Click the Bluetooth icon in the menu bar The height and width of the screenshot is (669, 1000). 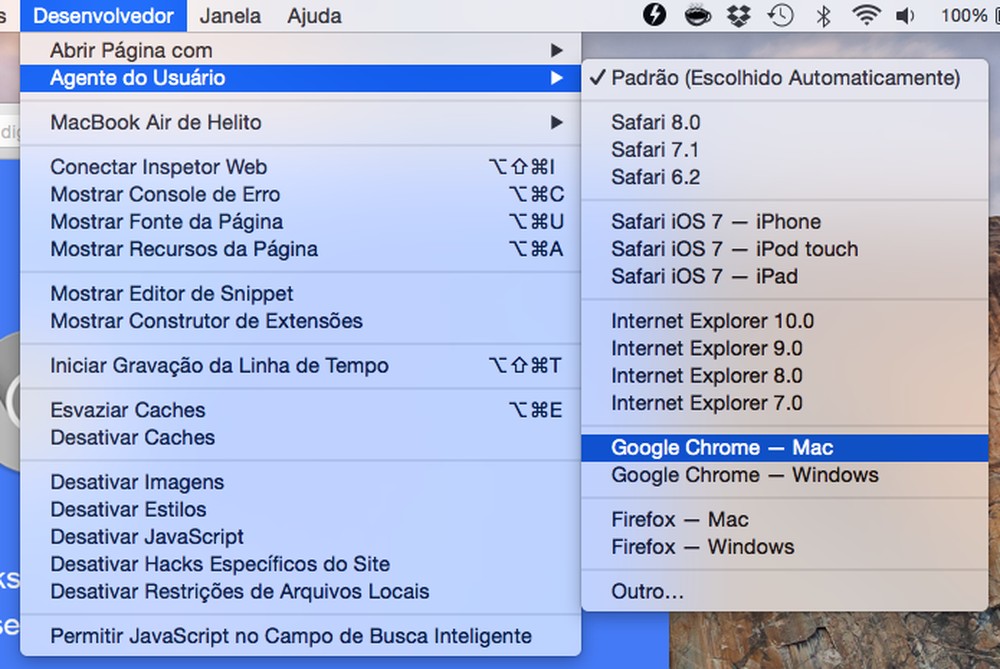click(x=823, y=15)
